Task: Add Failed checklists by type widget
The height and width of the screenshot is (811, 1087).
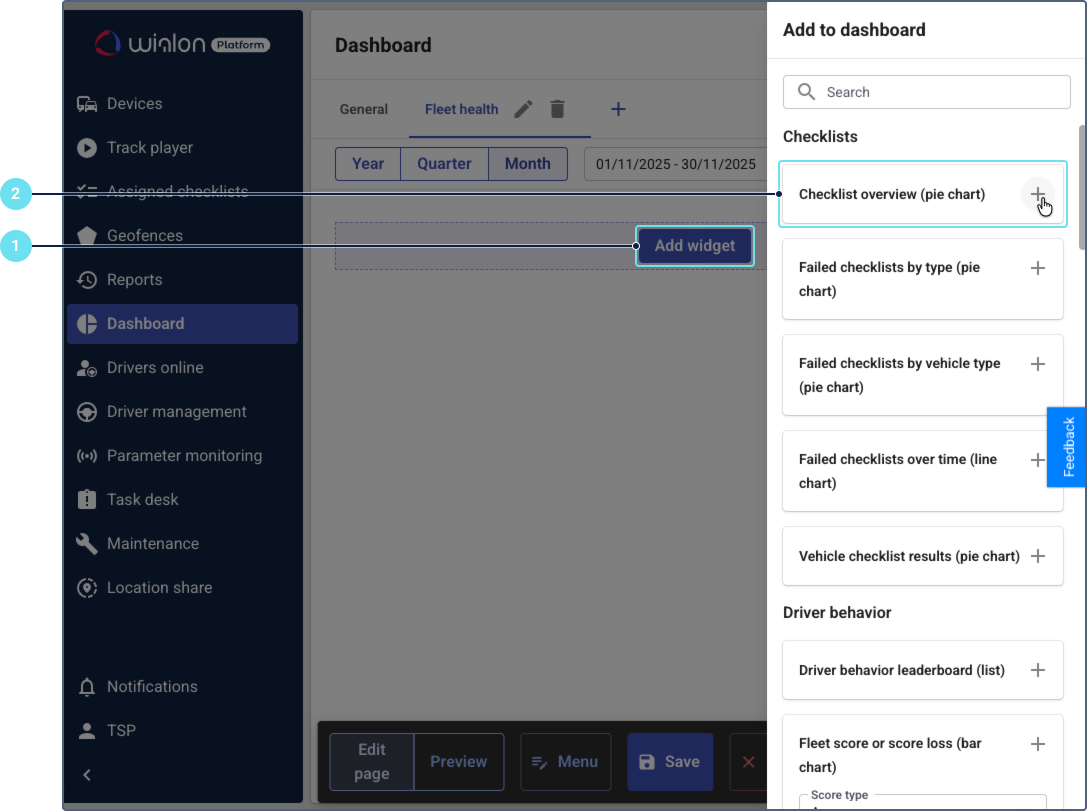Action: point(1037,268)
